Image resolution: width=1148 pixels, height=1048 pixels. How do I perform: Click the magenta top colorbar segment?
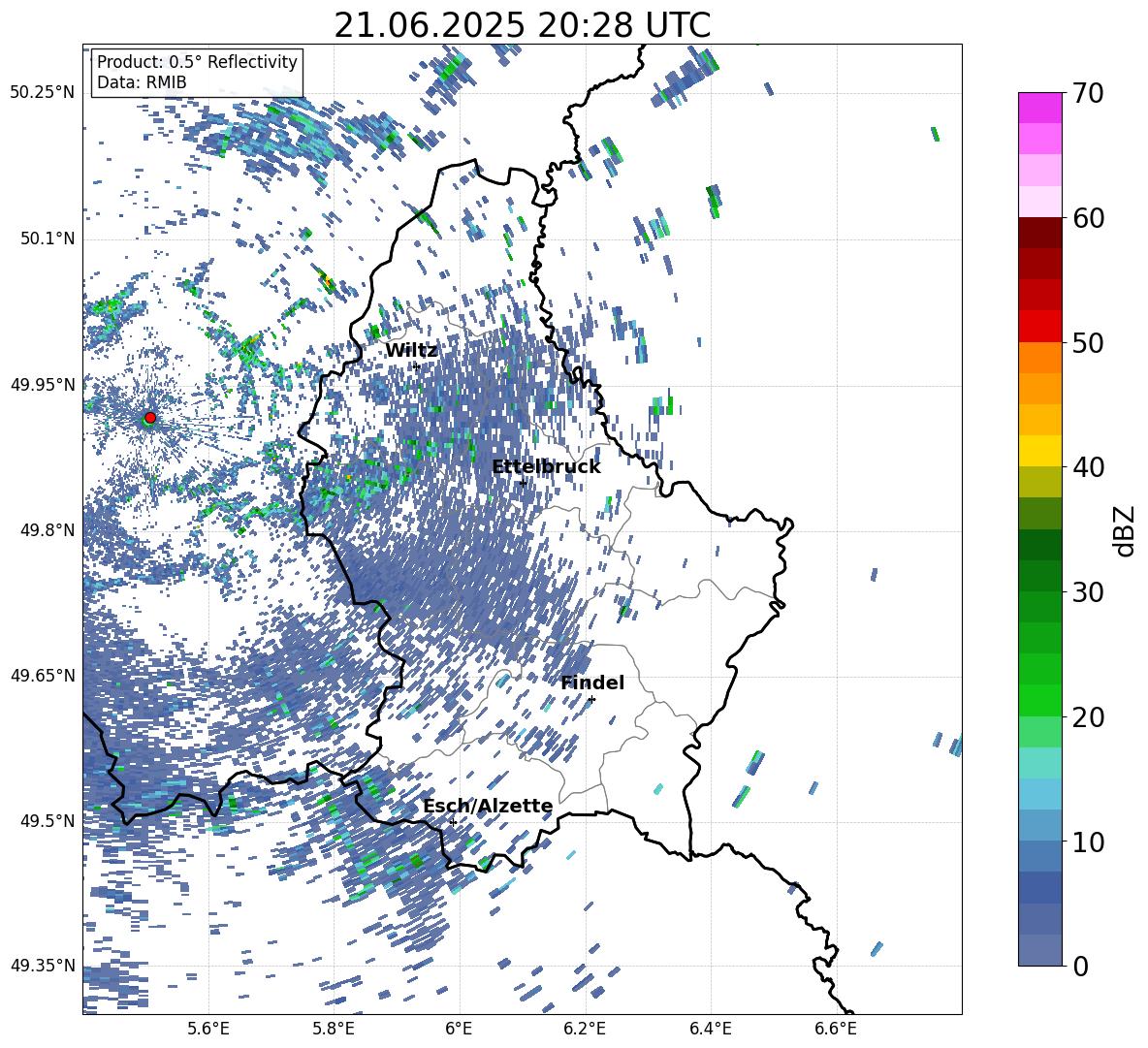pos(1039,108)
